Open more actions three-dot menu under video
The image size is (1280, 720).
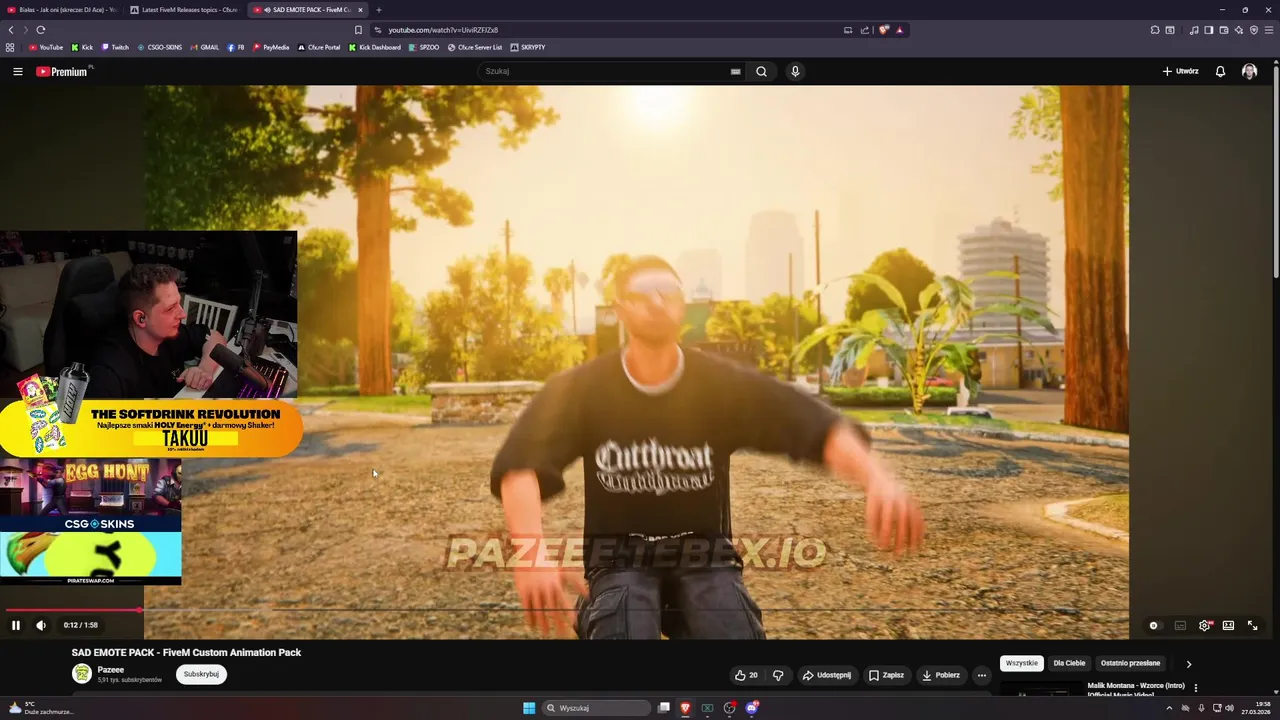click(981, 675)
